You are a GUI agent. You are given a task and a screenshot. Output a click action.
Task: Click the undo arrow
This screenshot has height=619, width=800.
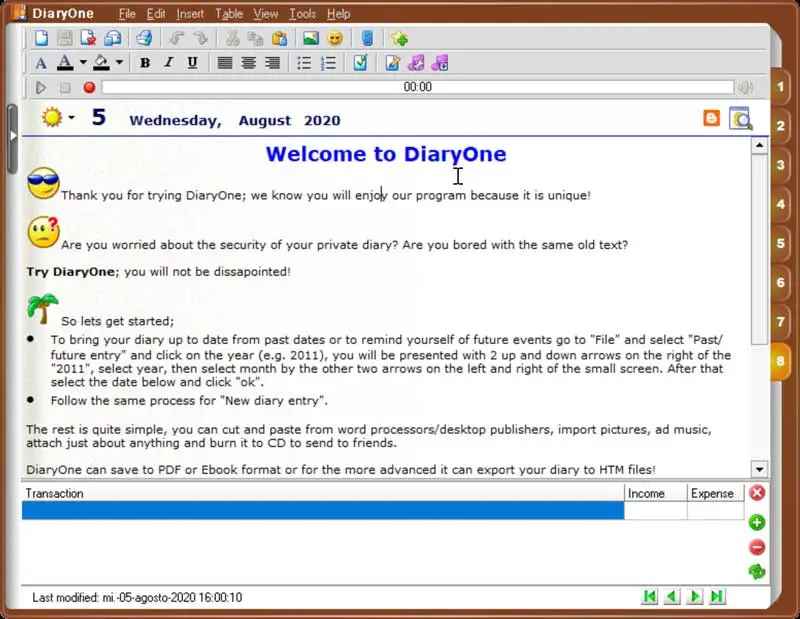pyautogui.click(x=177, y=38)
